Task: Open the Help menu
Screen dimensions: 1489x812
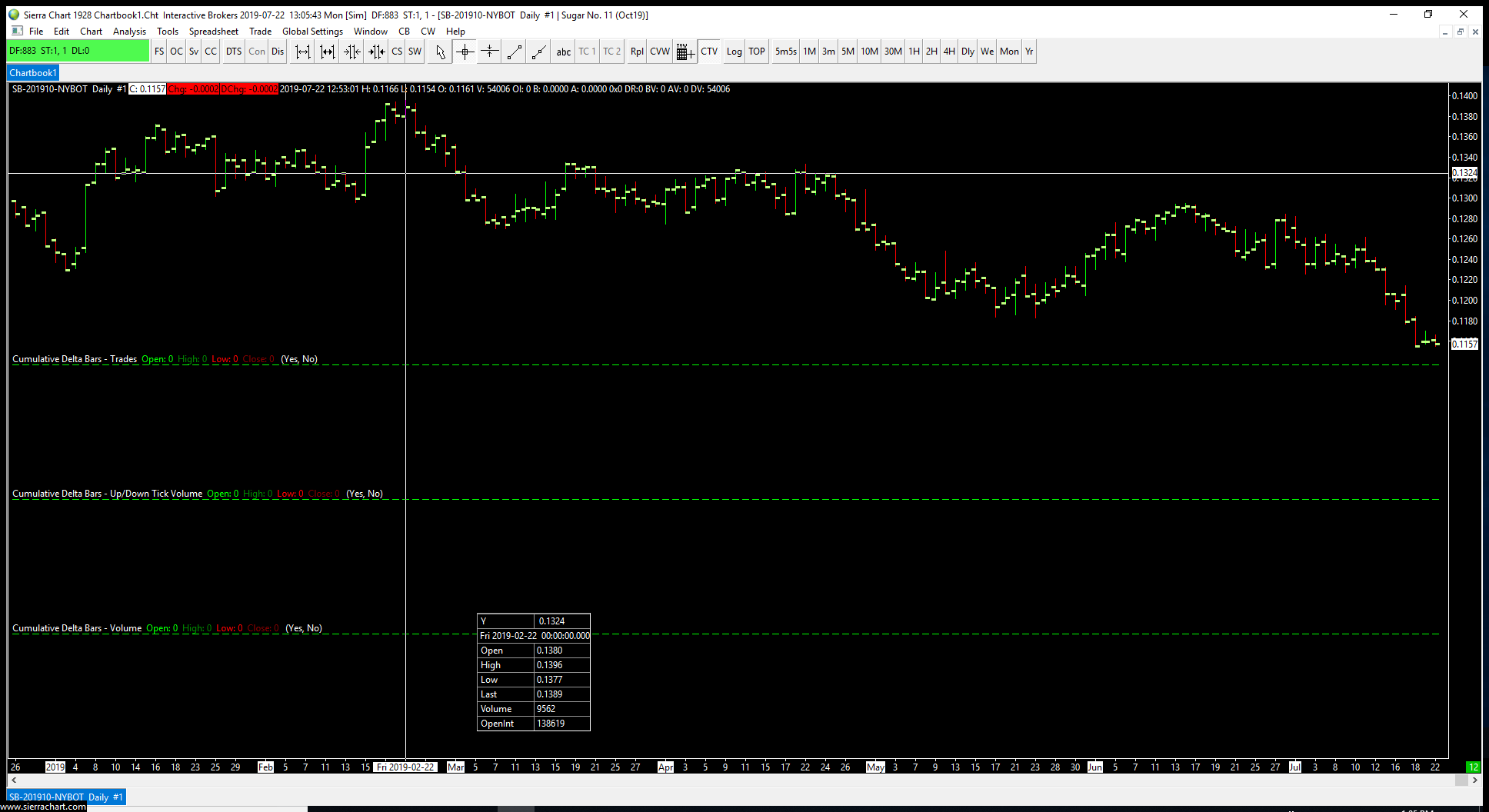Action: (x=455, y=32)
